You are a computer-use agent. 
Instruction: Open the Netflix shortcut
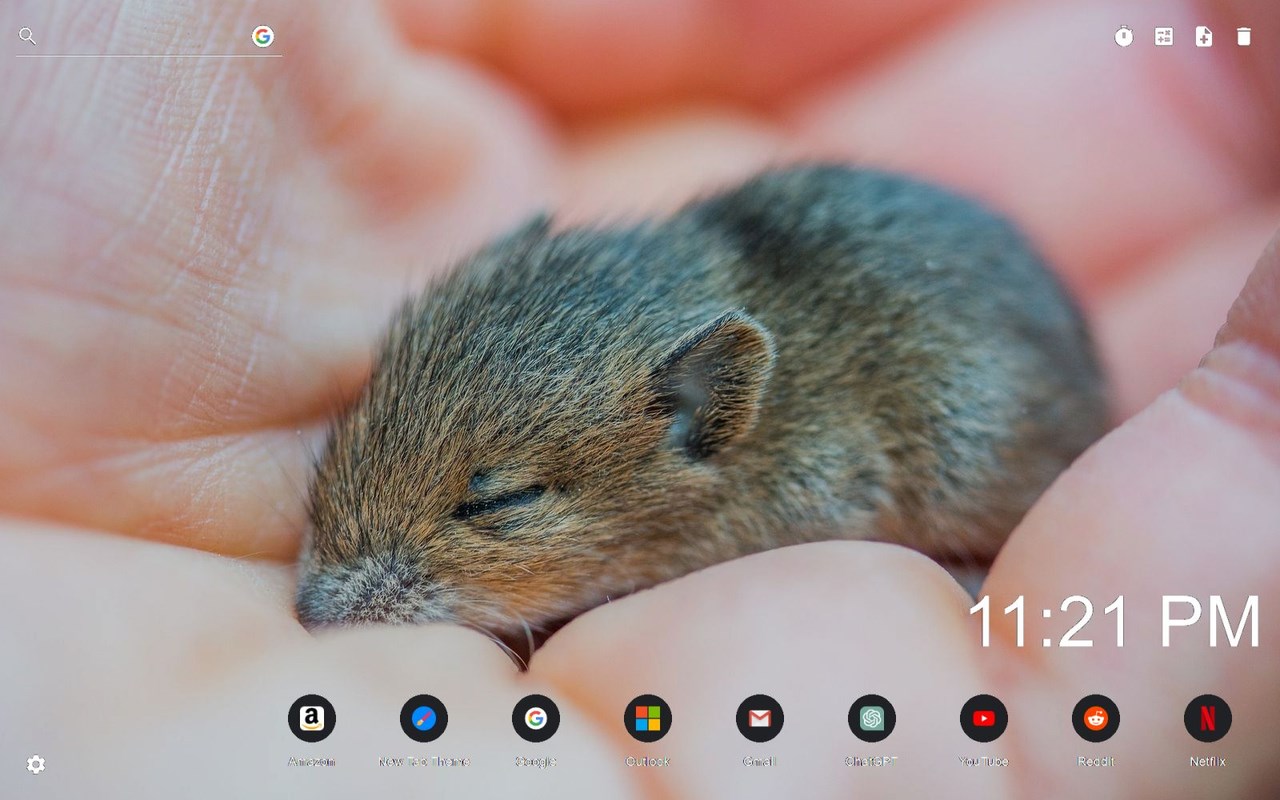point(1208,718)
